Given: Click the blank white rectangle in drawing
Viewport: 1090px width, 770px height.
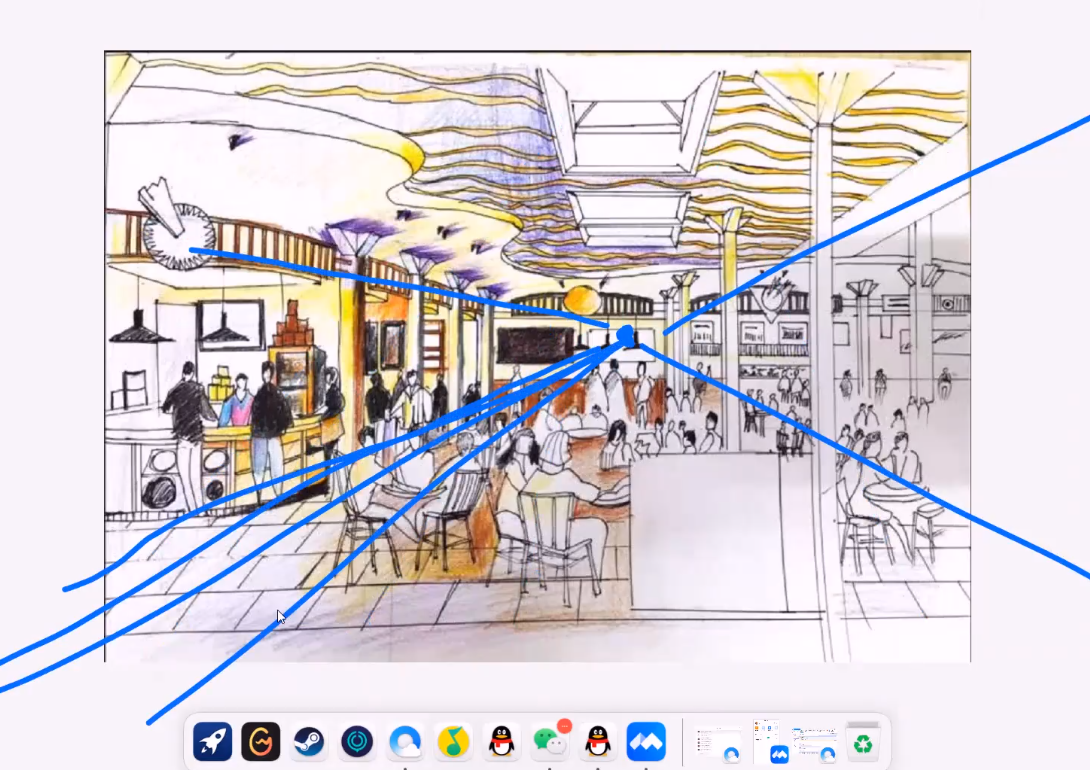Looking at the screenshot, I should pyautogui.click(x=705, y=530).
